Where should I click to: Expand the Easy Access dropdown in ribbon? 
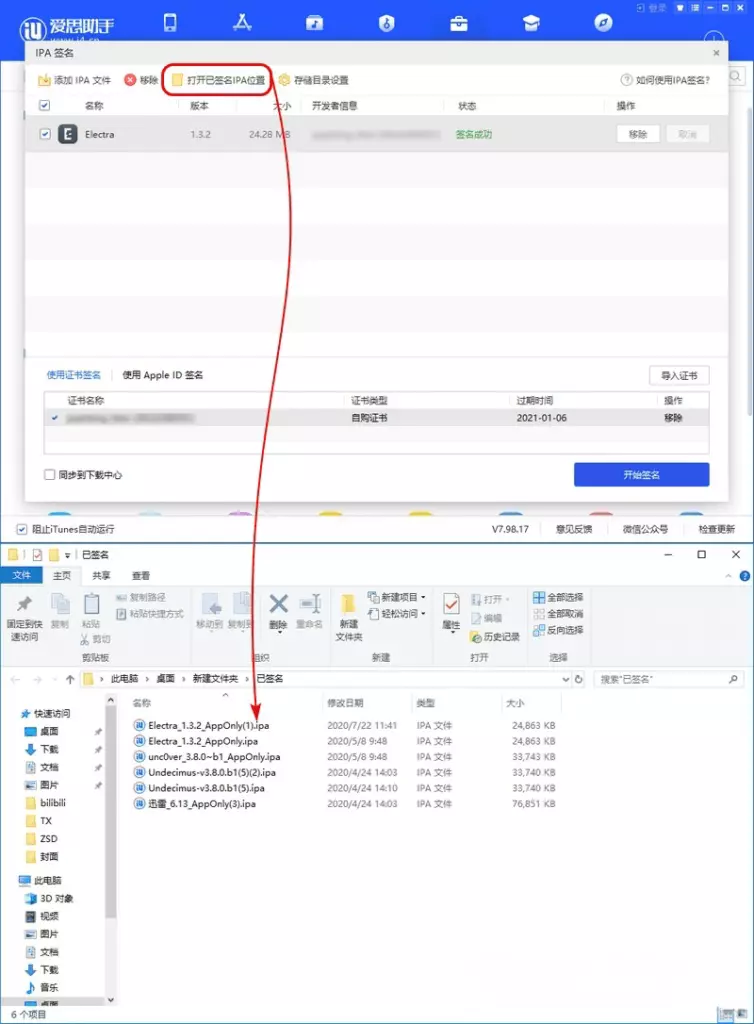click(x=423, y=614)
